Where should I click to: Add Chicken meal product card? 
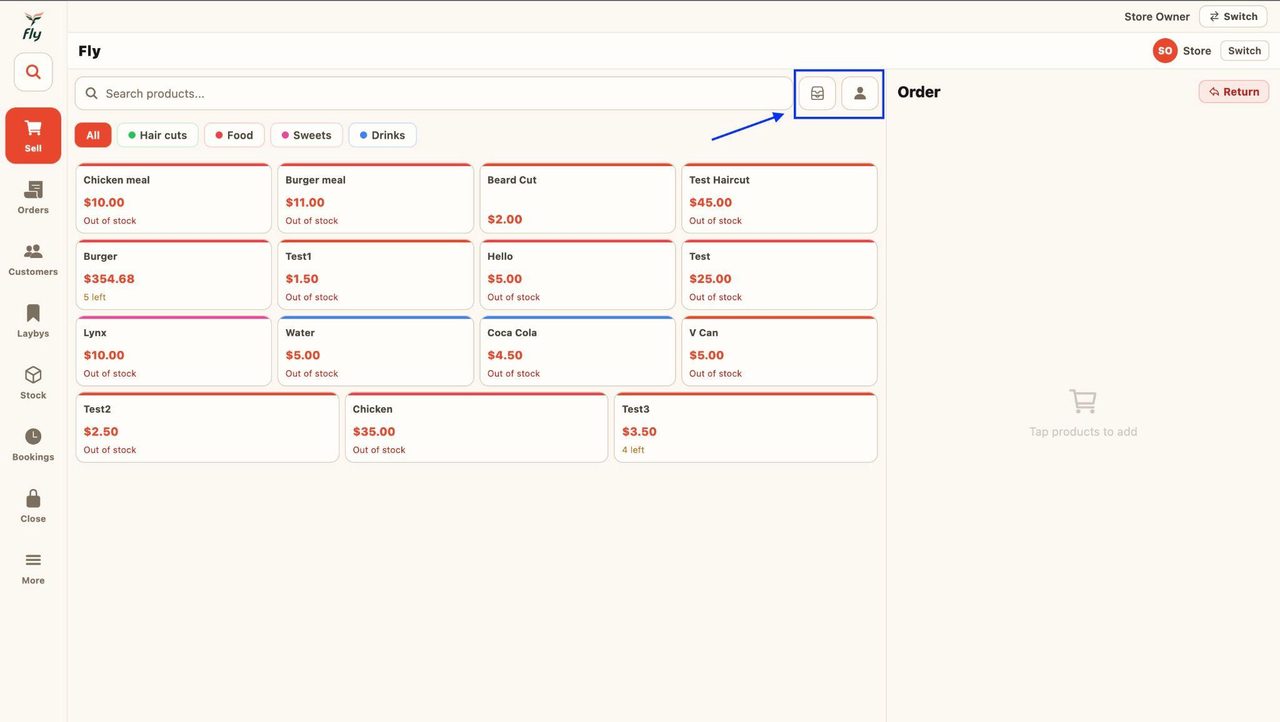(174, 198)
